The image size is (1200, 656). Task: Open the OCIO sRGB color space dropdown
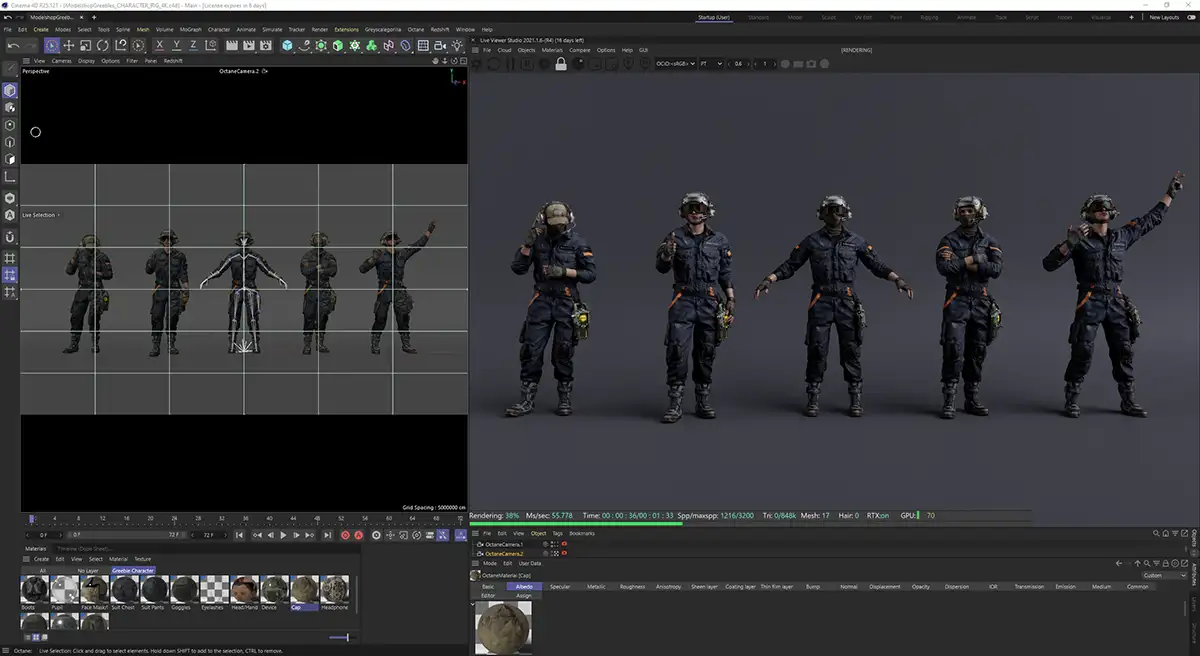pyautogui.click(x=677, y=64)
